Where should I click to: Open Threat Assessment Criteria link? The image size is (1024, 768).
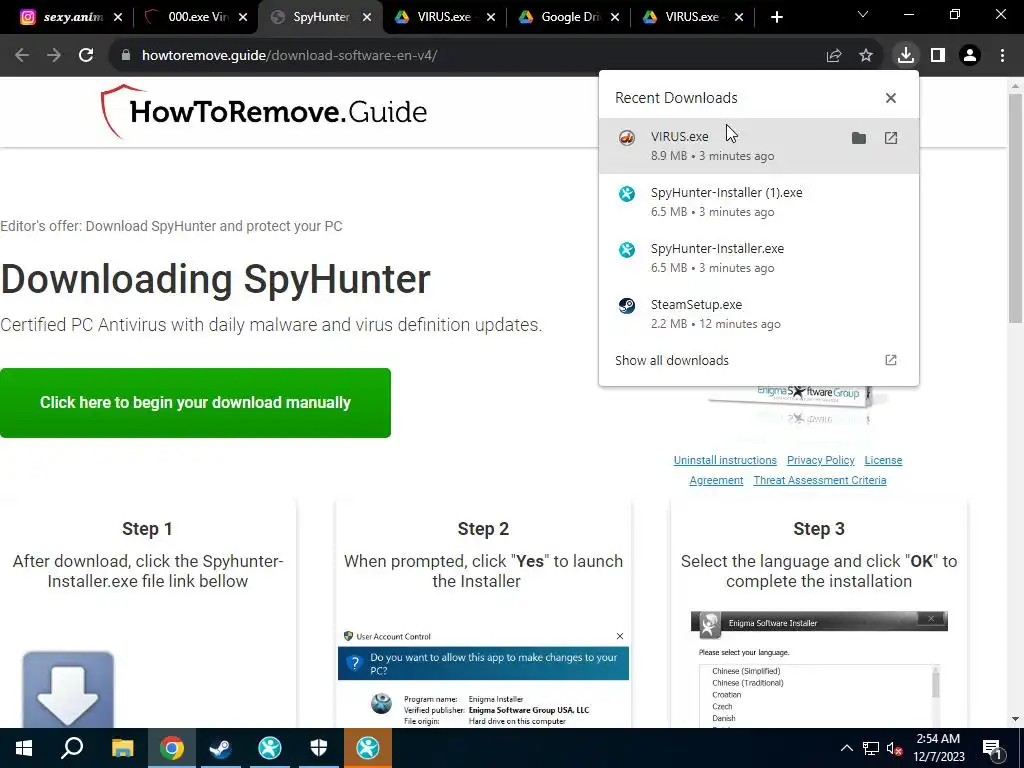click(x=820, y=480)
